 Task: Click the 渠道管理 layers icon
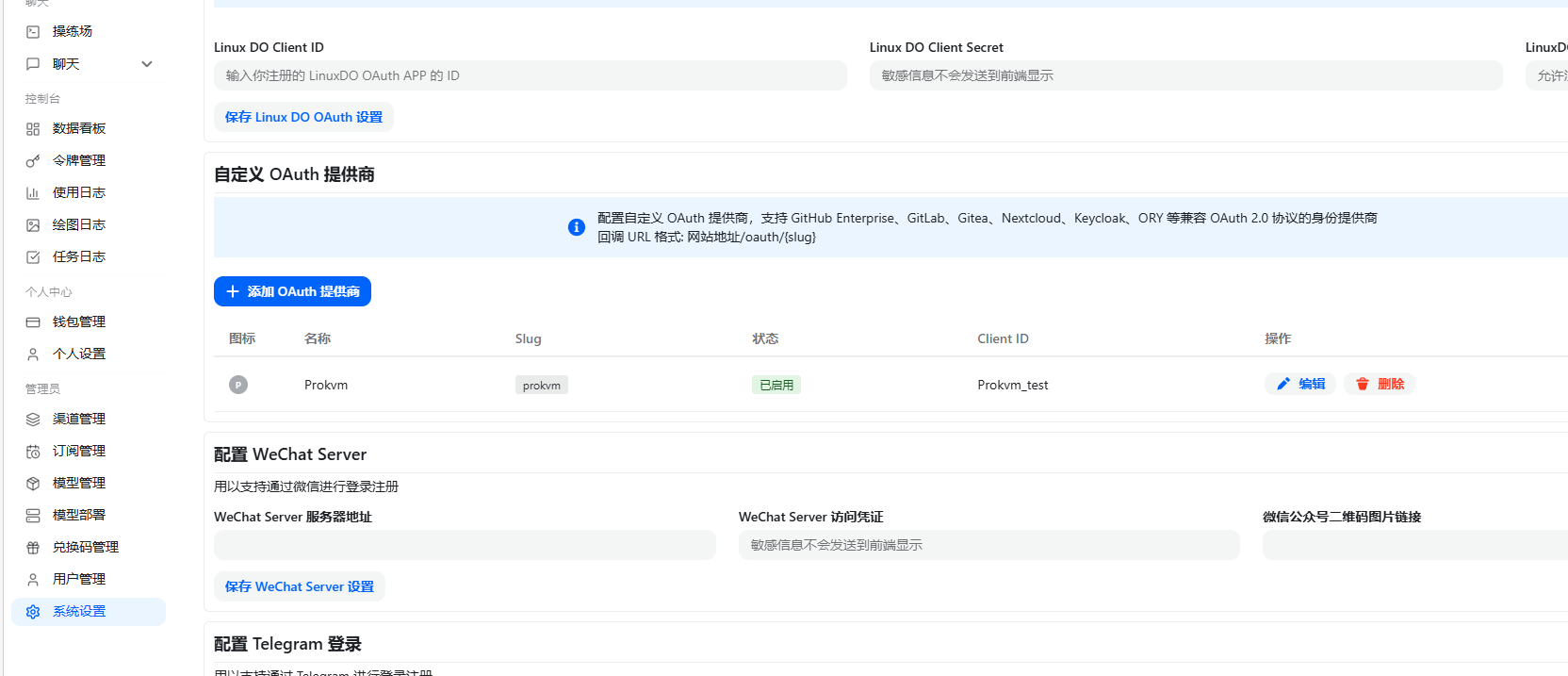point(33,420)
